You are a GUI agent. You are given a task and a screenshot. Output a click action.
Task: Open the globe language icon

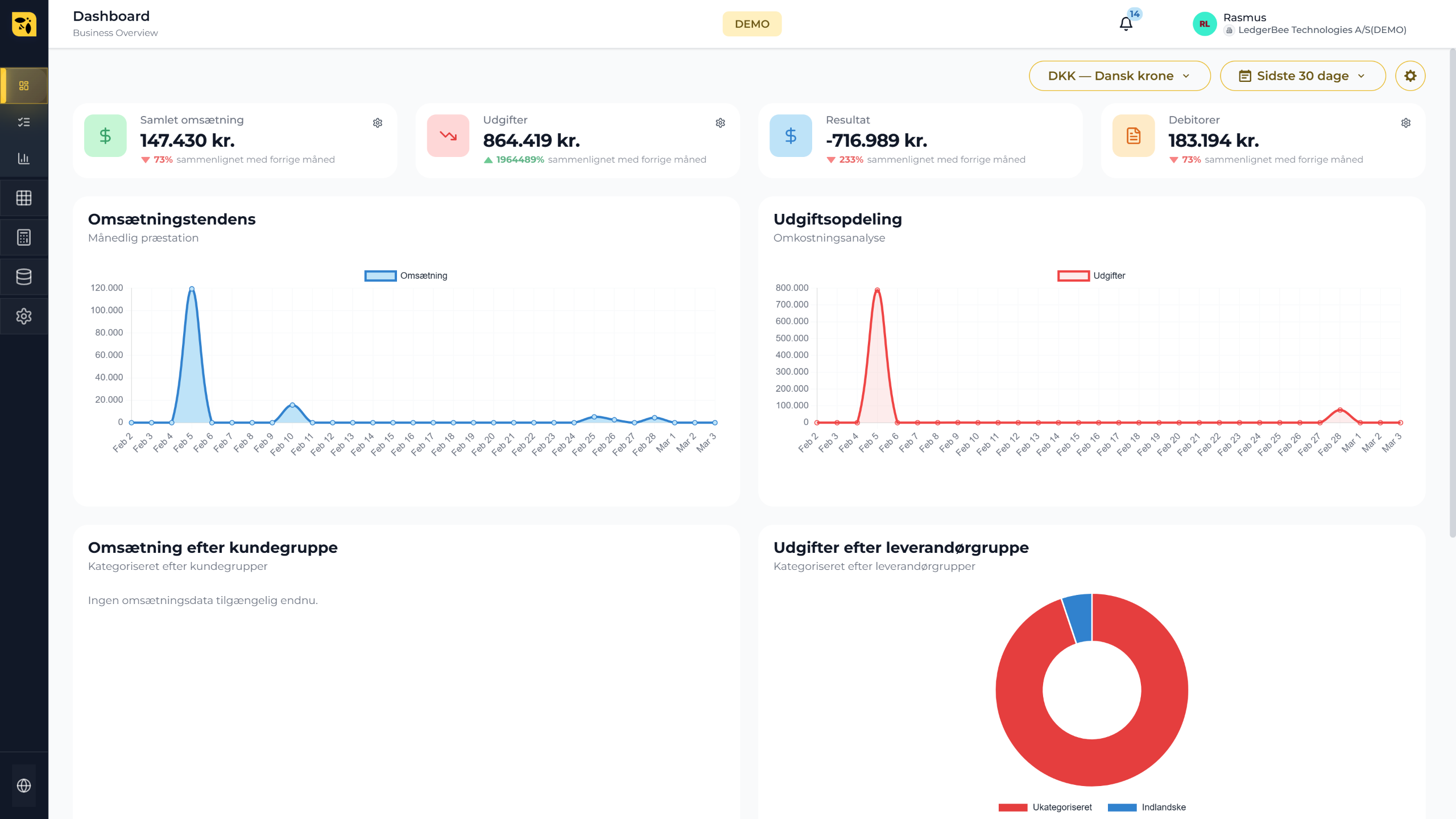(24, 785)
